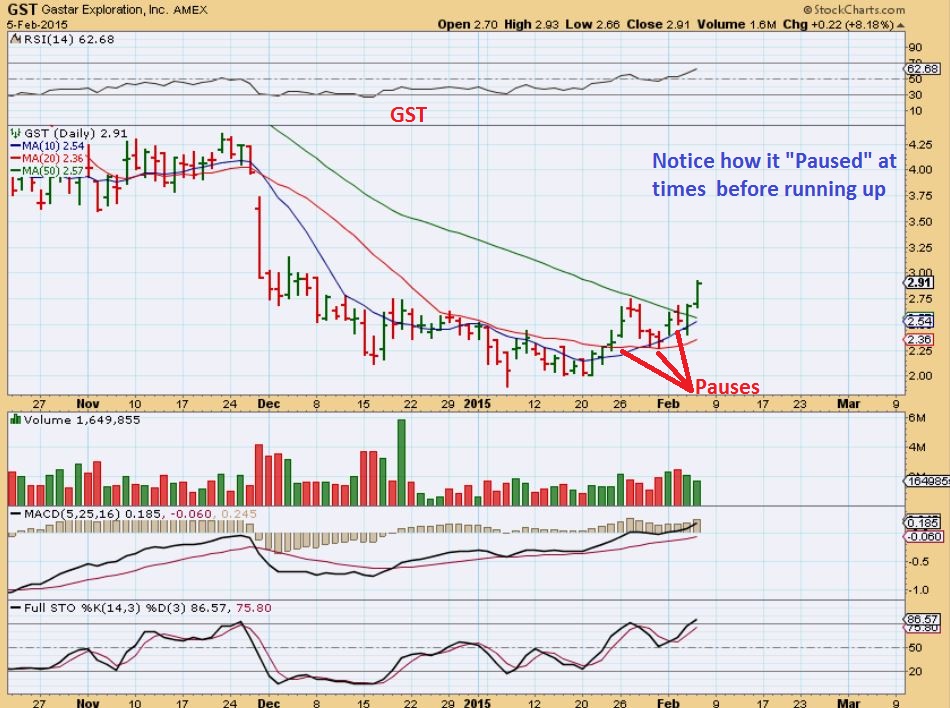The image size is (950, 708).
Task: Click the GST (Daily) 2.91 price legend
Action: click(76, 133)
